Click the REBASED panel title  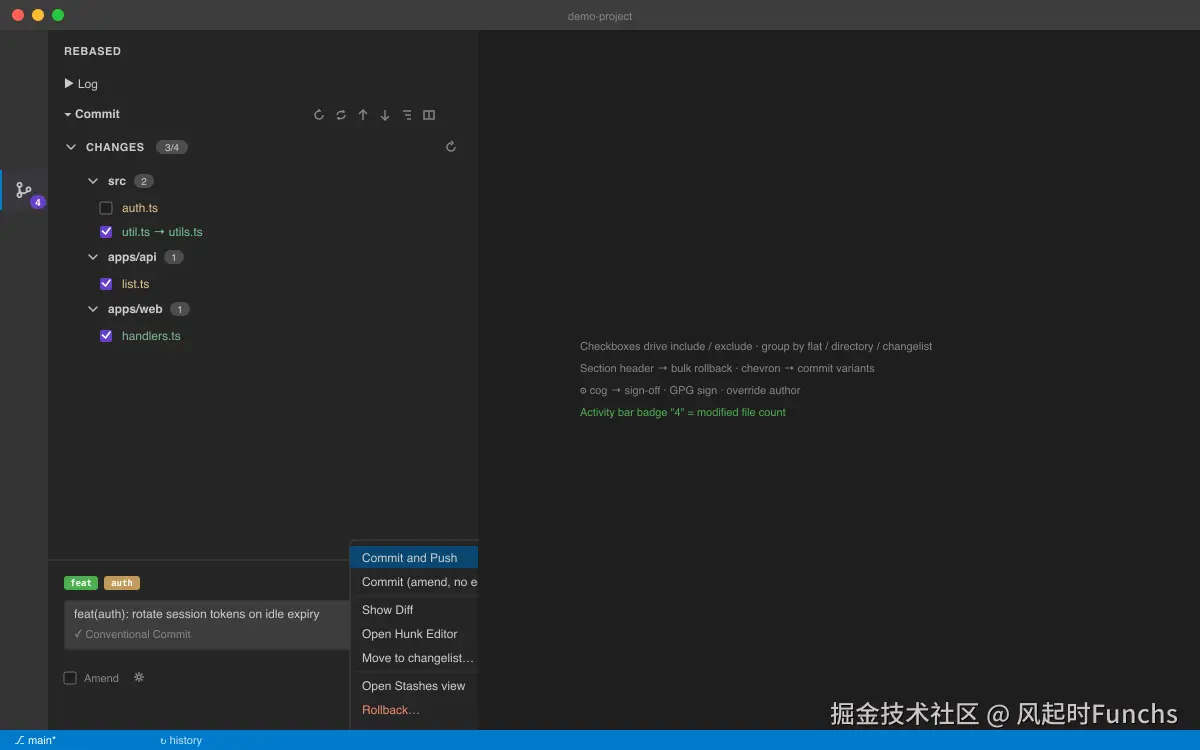click(92, 51)
